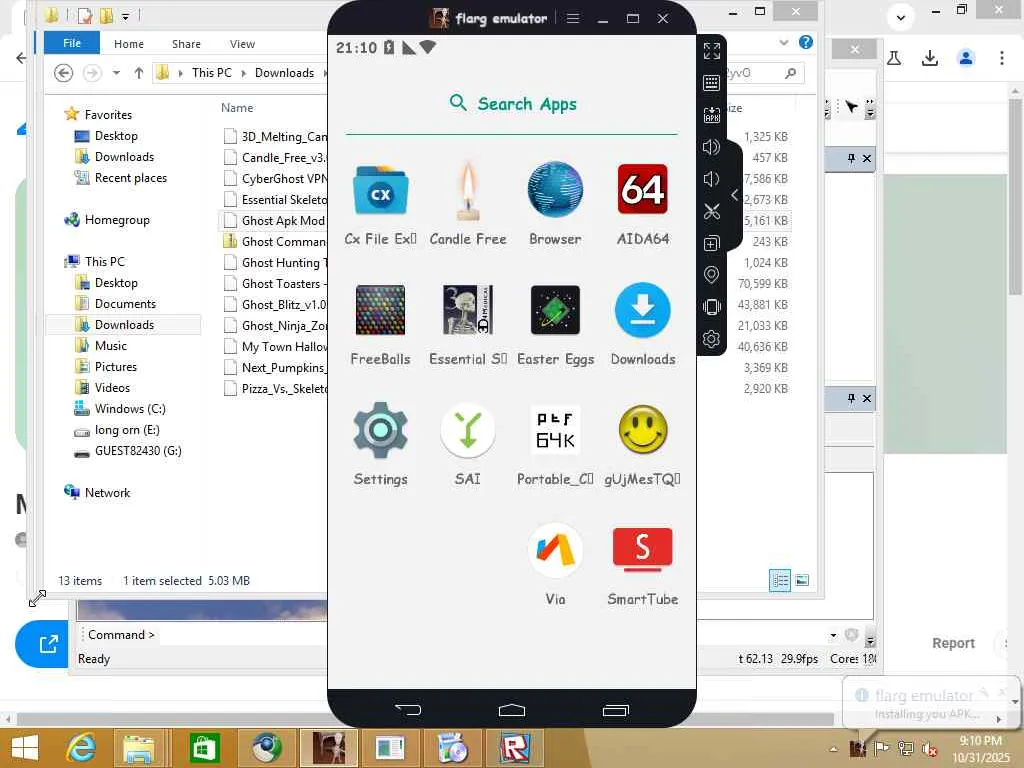Open the Windows Start button

click(x=25, y=748)
